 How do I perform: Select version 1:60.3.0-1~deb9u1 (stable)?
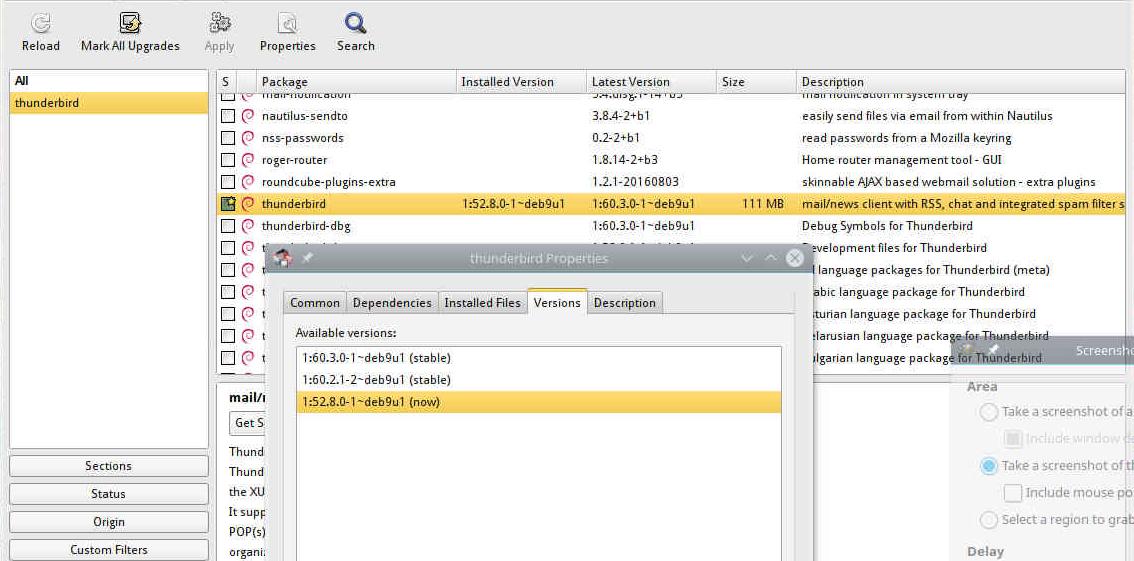pos(539,358)
